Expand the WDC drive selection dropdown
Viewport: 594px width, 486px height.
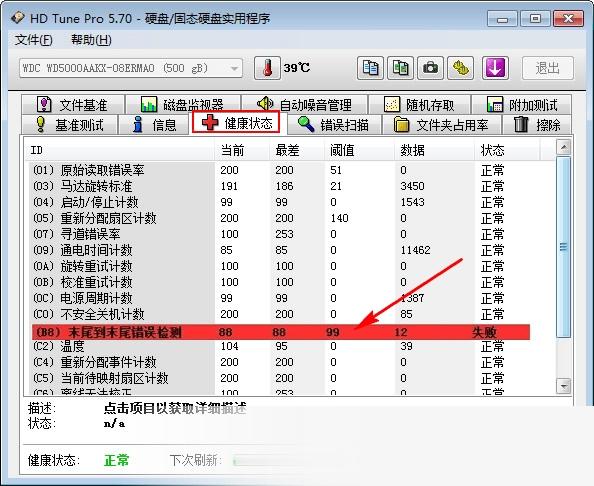pos(131,68)
